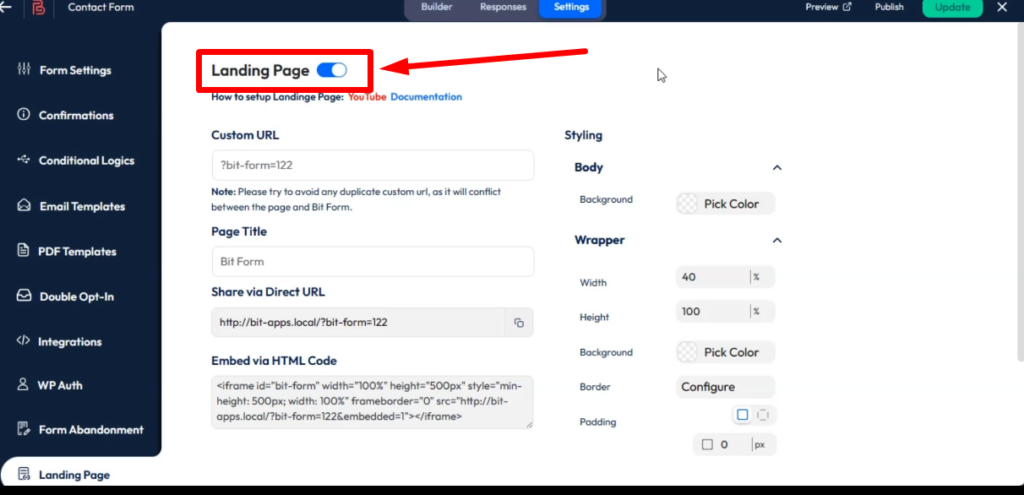Click the back arrow icon
Viewport: 1024px width, 495px height.
pos(5,7)
